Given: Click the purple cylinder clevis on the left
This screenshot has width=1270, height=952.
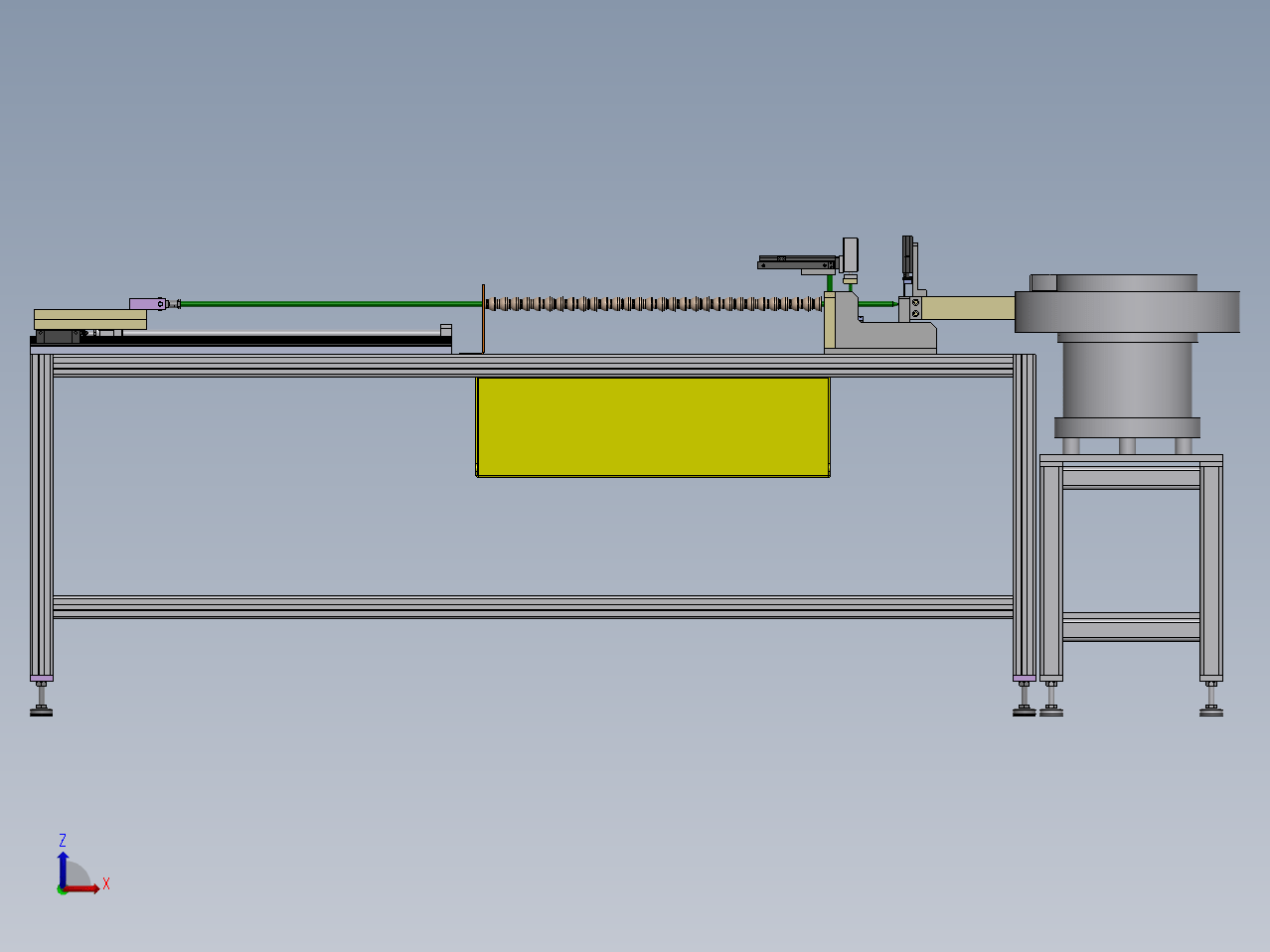Looking at the screenshot, I should (147, 303).
